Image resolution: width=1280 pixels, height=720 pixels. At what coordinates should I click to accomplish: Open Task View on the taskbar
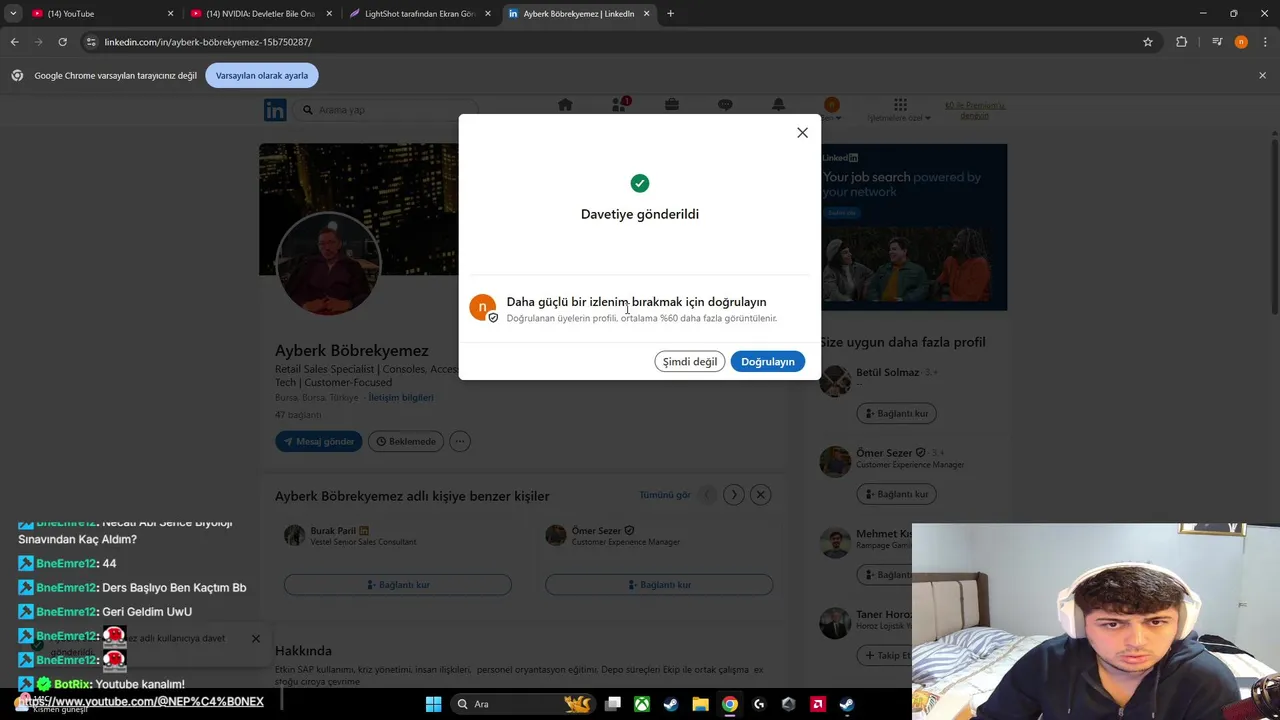coord(613,704)
